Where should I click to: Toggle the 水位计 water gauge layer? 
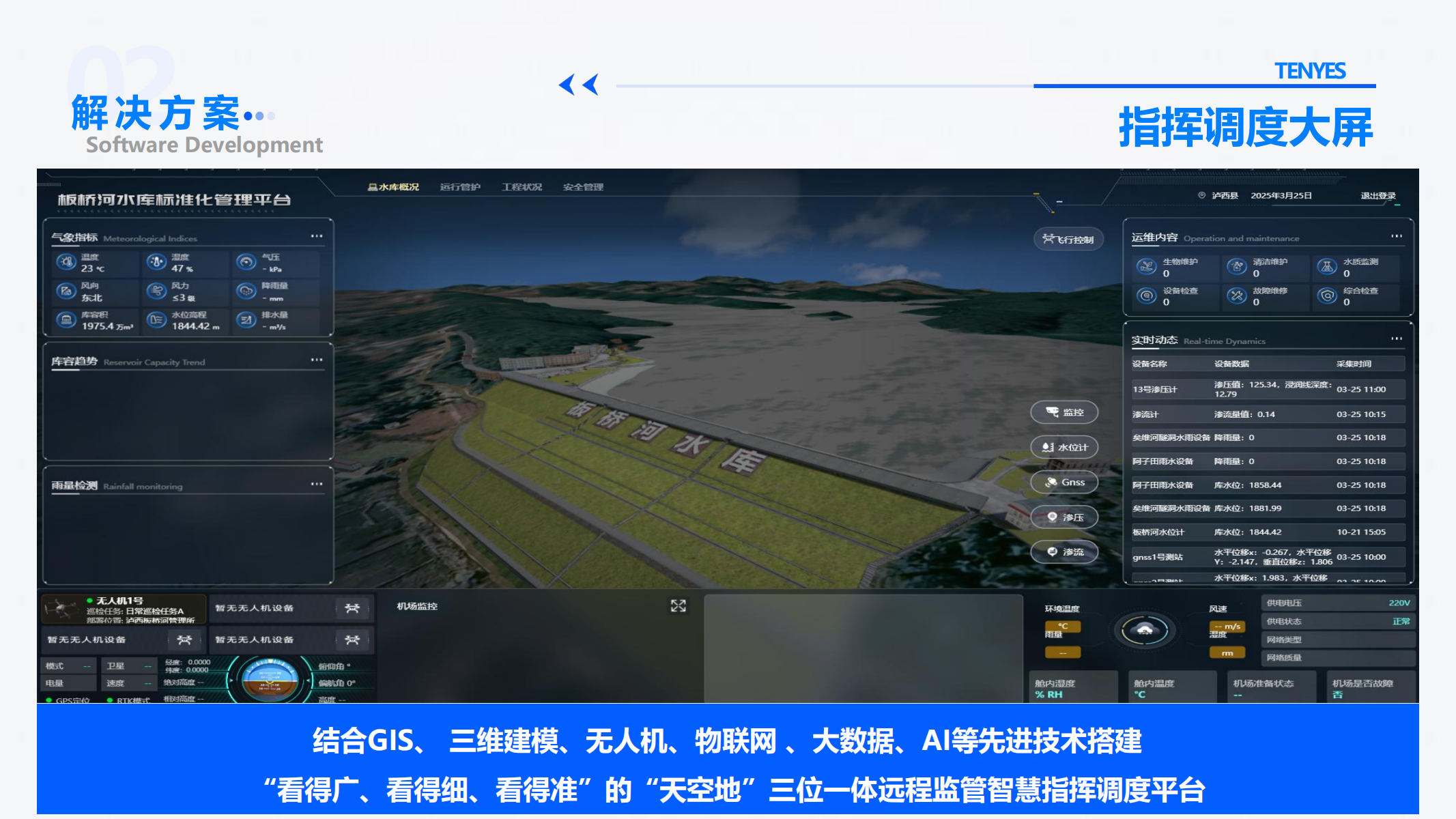[x=1064, y=447]
